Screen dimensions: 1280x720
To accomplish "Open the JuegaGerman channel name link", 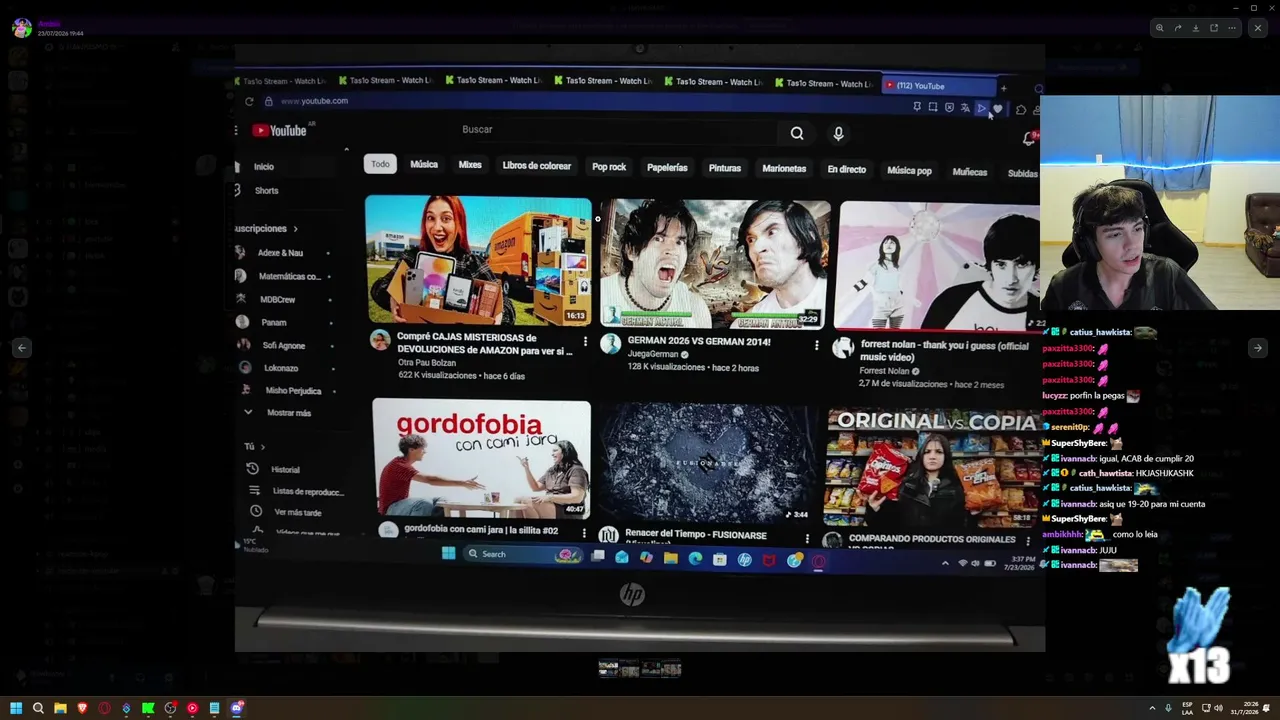I will click(x=654, y=355).
